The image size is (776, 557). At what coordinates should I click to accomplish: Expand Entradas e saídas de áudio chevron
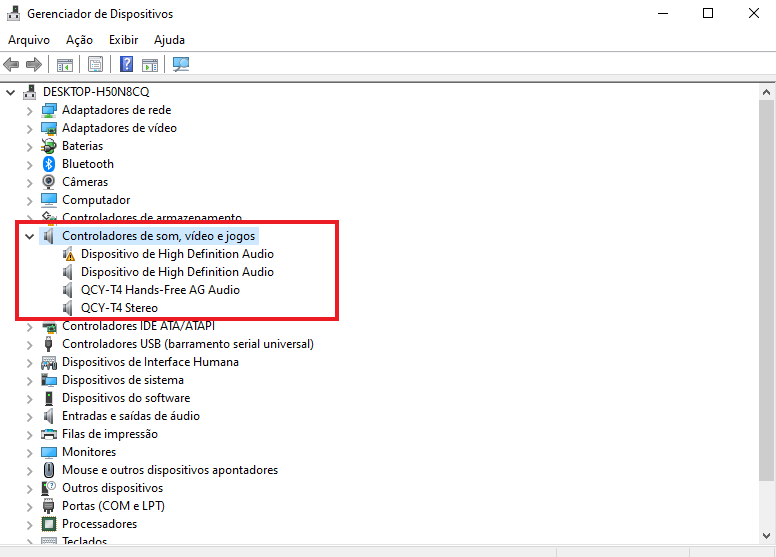(30, 416)
